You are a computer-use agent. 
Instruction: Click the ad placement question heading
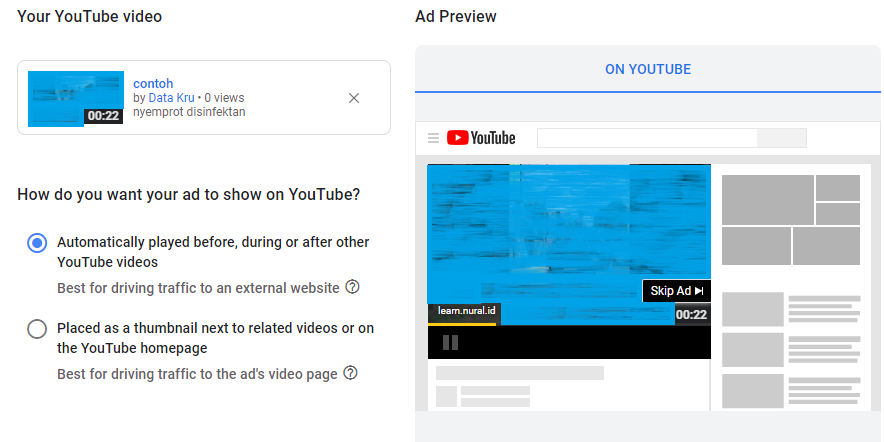coord(188,195)
